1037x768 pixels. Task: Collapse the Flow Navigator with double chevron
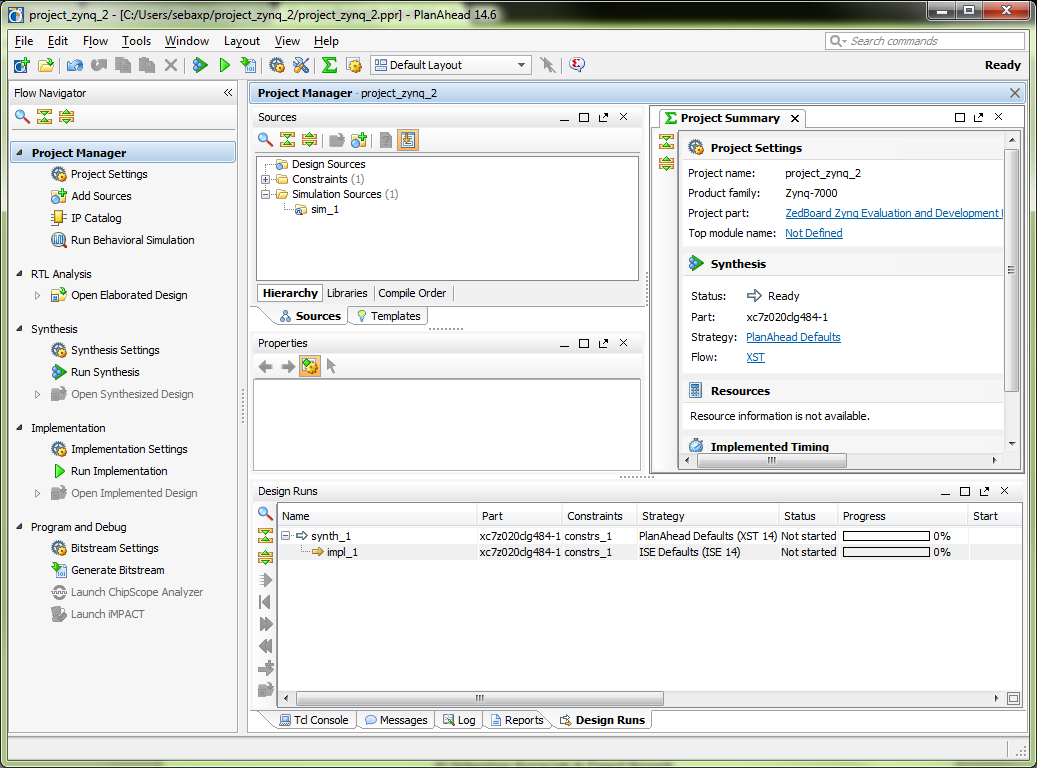click(x=228, y=93)
